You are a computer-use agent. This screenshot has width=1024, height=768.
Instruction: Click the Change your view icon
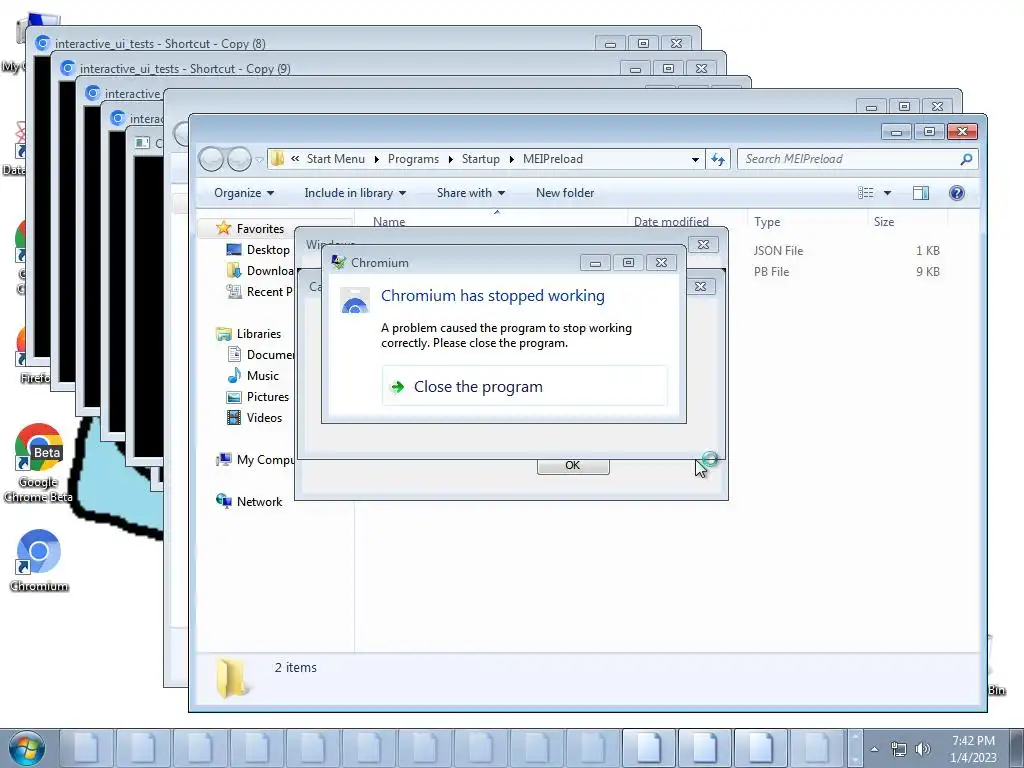tap(865, 193)
